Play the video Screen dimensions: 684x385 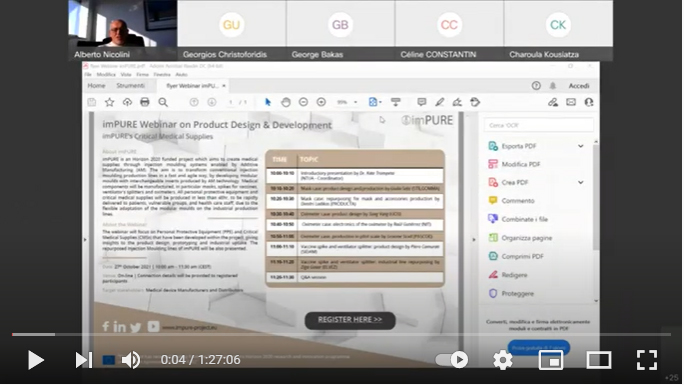pos(36,360)
